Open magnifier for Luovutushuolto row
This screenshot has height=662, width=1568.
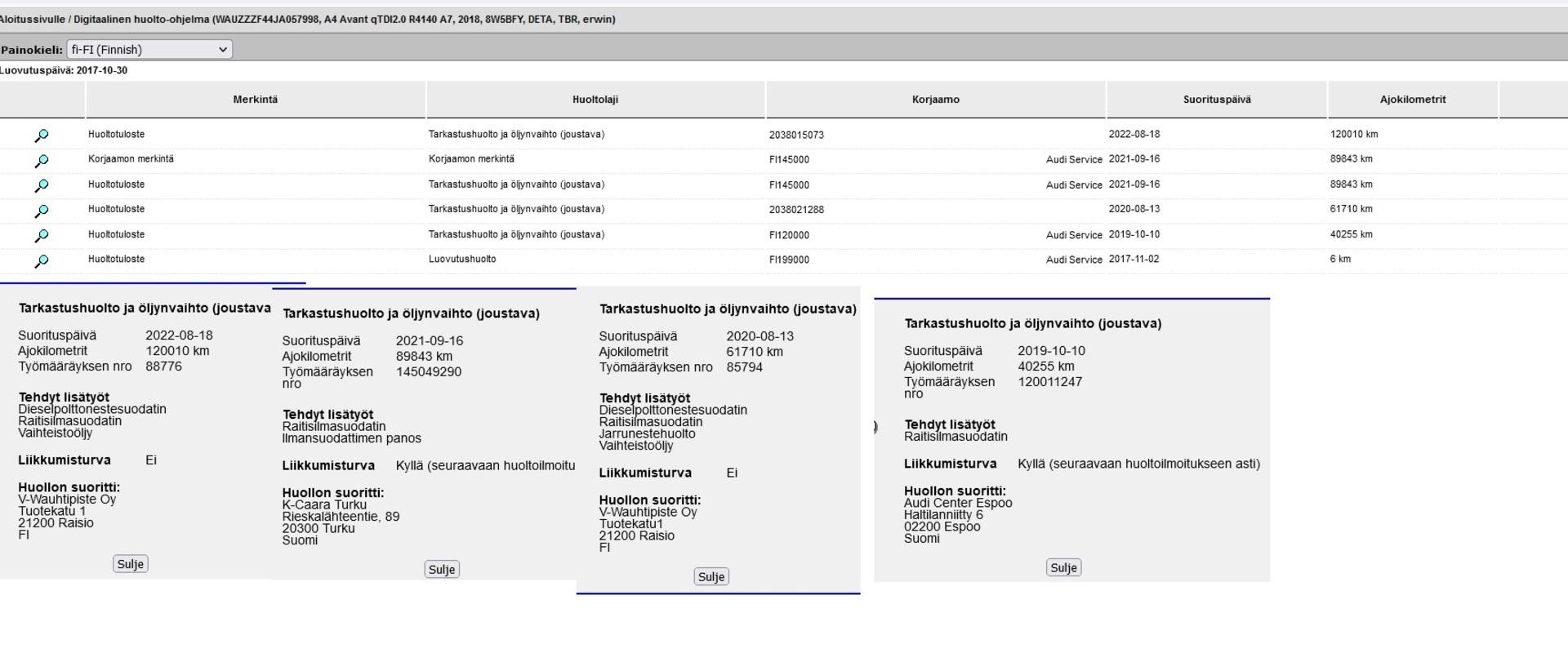(x=42, y=261)
